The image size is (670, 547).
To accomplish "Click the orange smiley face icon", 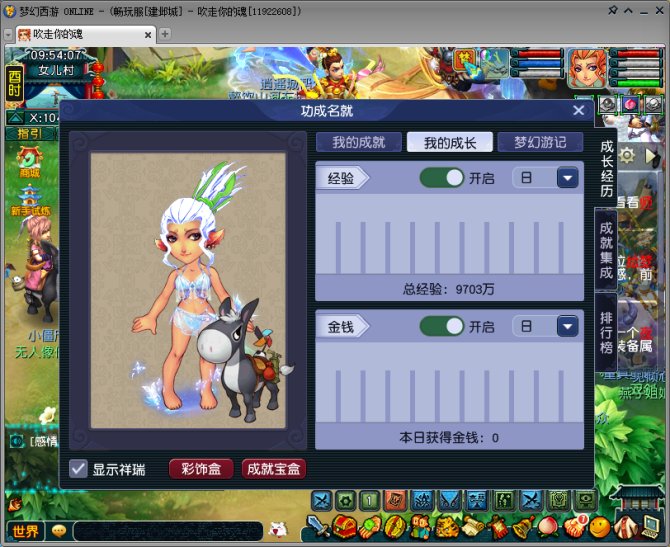I will click(x=599, y=527).
